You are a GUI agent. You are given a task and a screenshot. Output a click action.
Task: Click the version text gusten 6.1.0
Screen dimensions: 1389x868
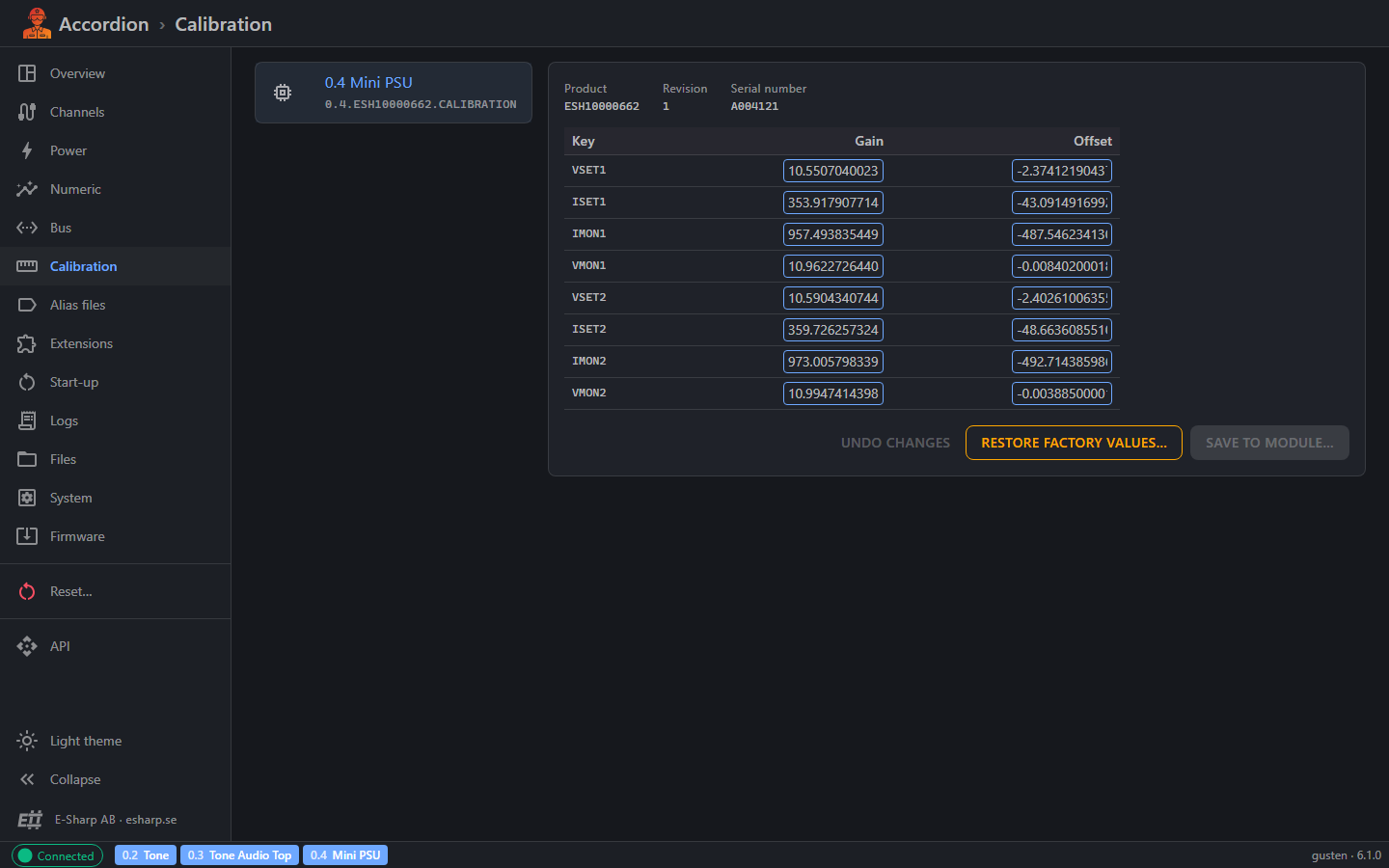1346,855
